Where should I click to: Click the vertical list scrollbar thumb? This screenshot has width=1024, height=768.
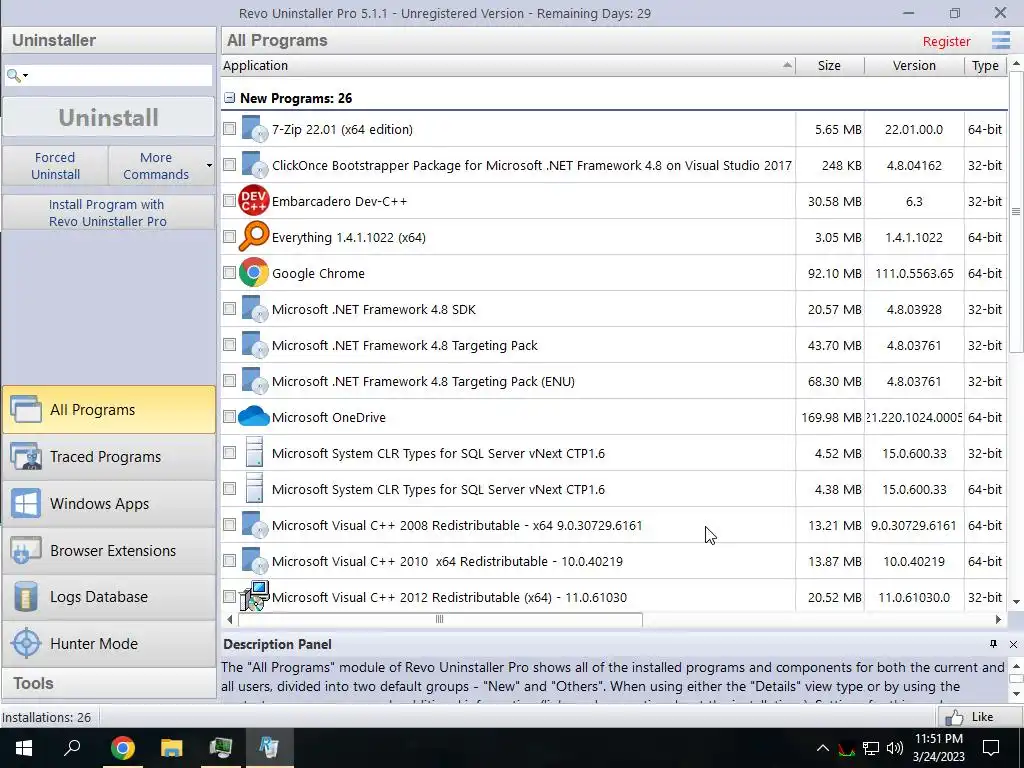tap(1016, 212)
